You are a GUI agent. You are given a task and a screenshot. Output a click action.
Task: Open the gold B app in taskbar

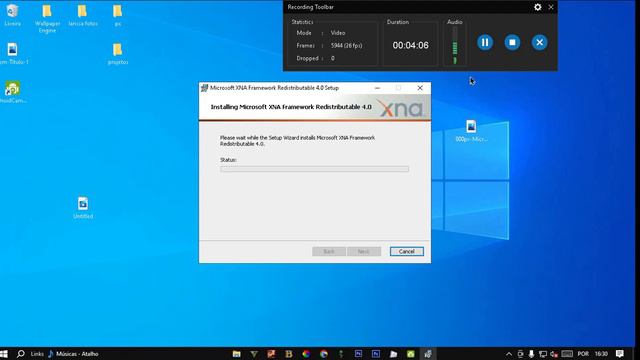pyautogui.click(x=289, y=354)
